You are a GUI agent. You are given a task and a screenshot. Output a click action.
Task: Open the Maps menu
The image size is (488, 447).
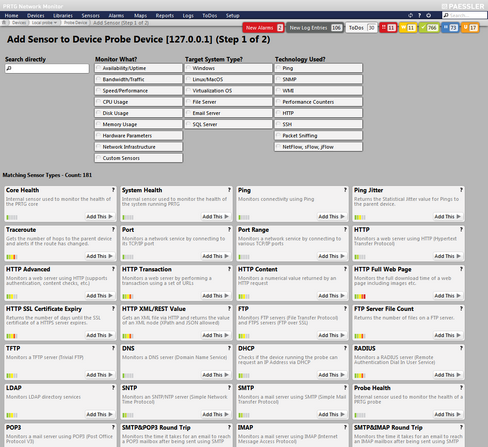[x=140, y=15]
